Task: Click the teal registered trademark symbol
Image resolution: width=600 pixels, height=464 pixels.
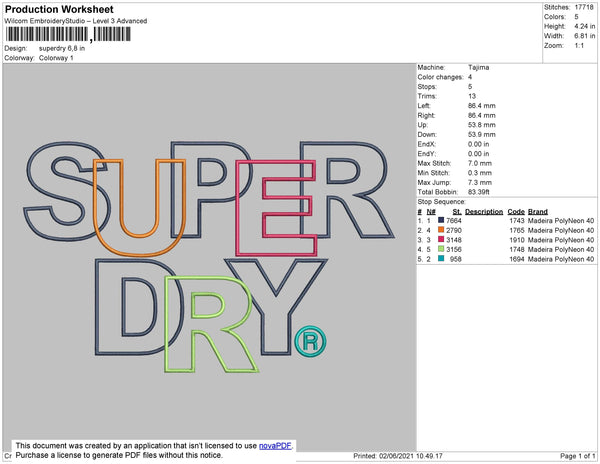Action: tap(310, 342)
